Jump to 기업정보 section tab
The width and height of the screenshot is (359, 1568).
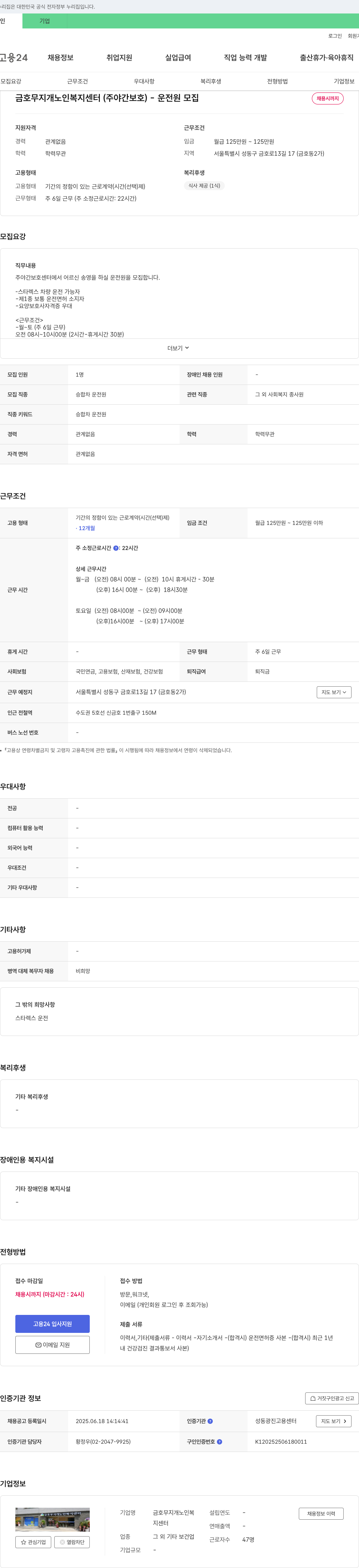click(344, 82)
